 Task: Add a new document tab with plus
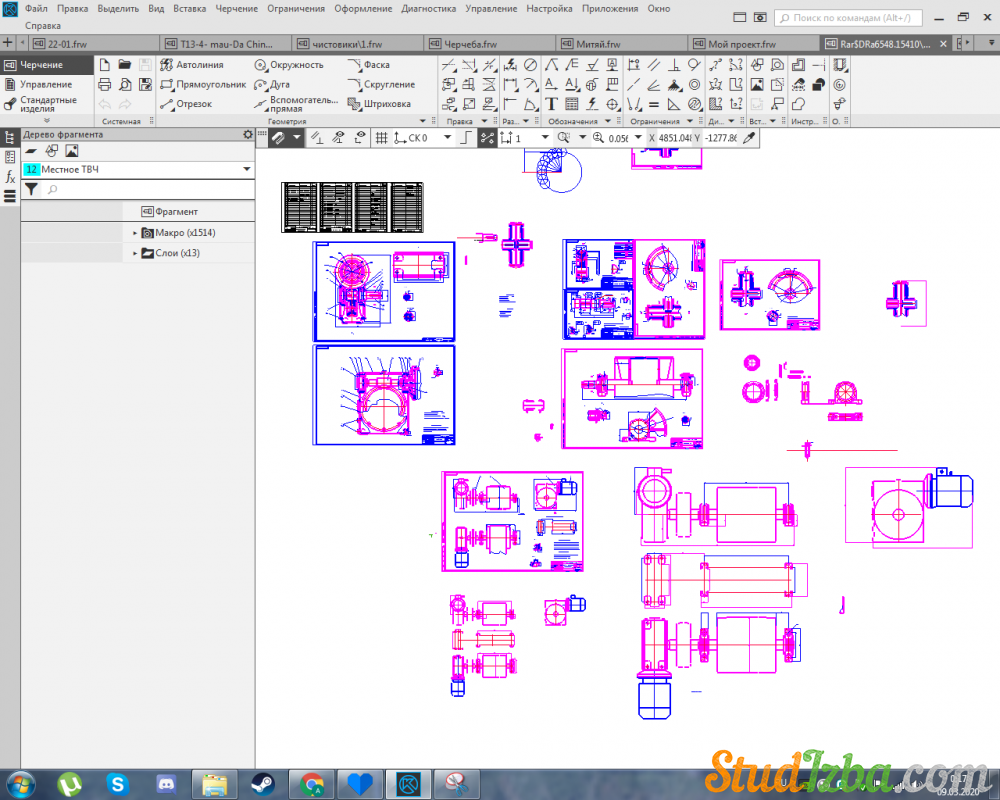click(x=8, y=43)
